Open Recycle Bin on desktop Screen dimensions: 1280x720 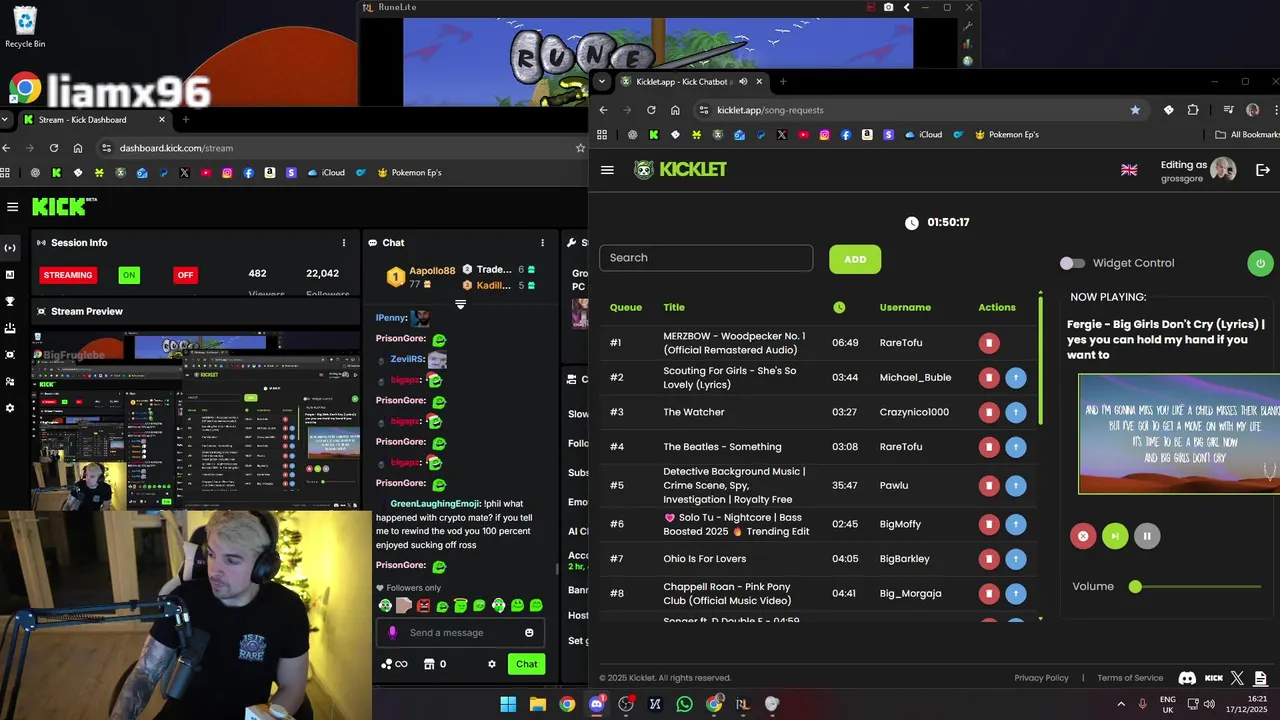(x=25, y=27)
